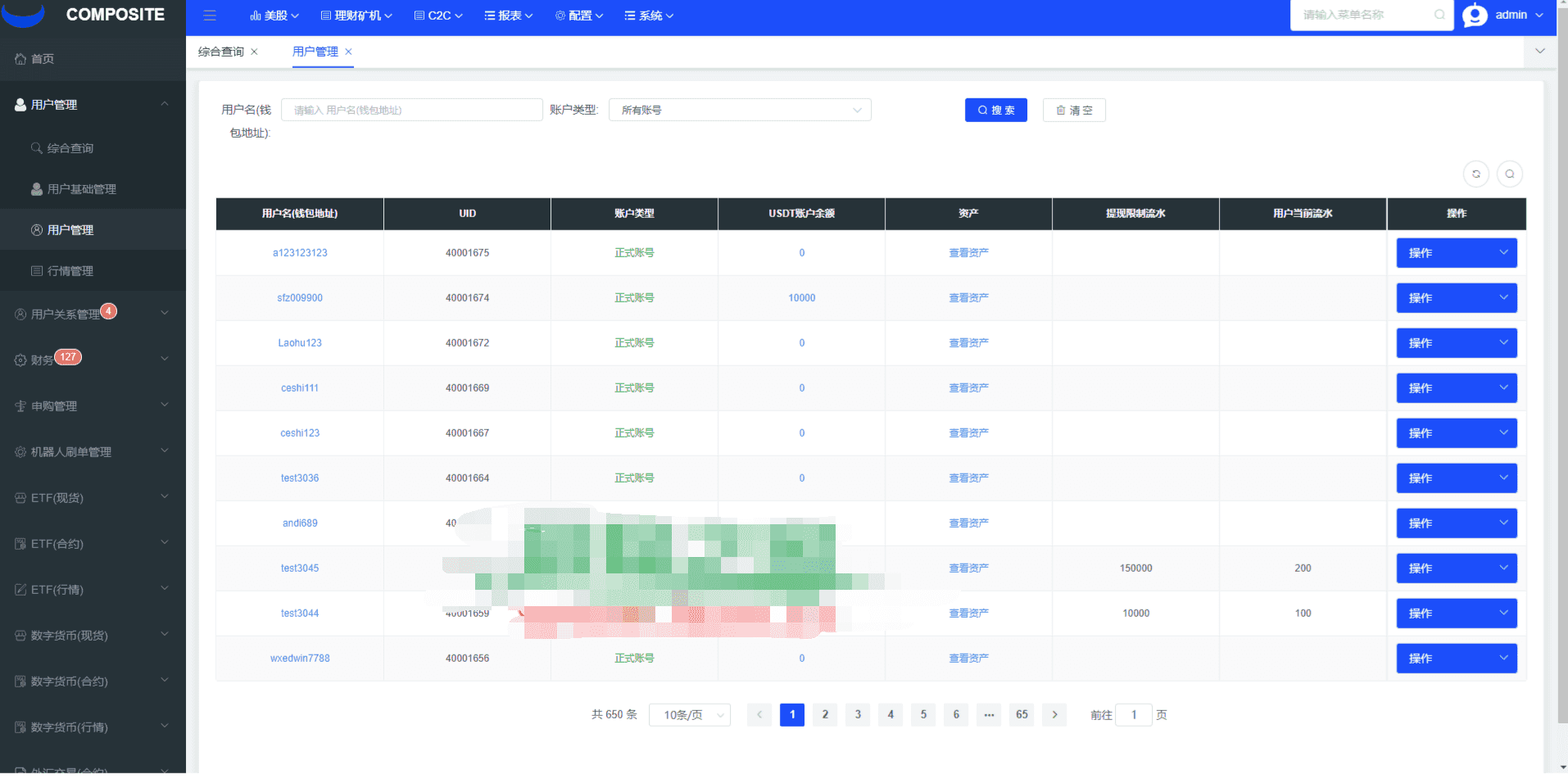The image size is (1568, 779).
Task: Open the 账户类型 dropdown
Action: click(739, 110)
